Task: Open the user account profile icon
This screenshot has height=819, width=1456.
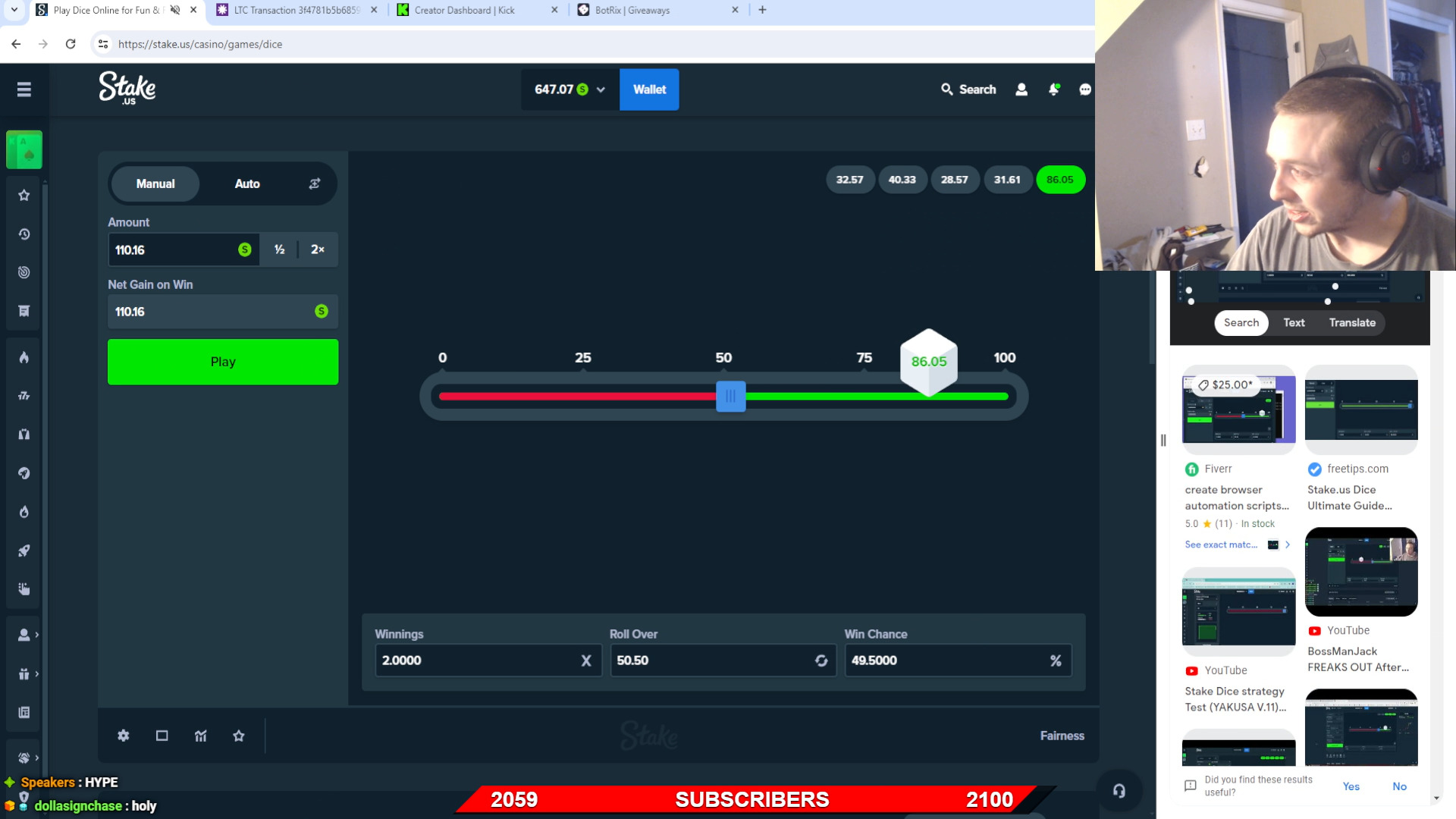Action: [1021, 89]
